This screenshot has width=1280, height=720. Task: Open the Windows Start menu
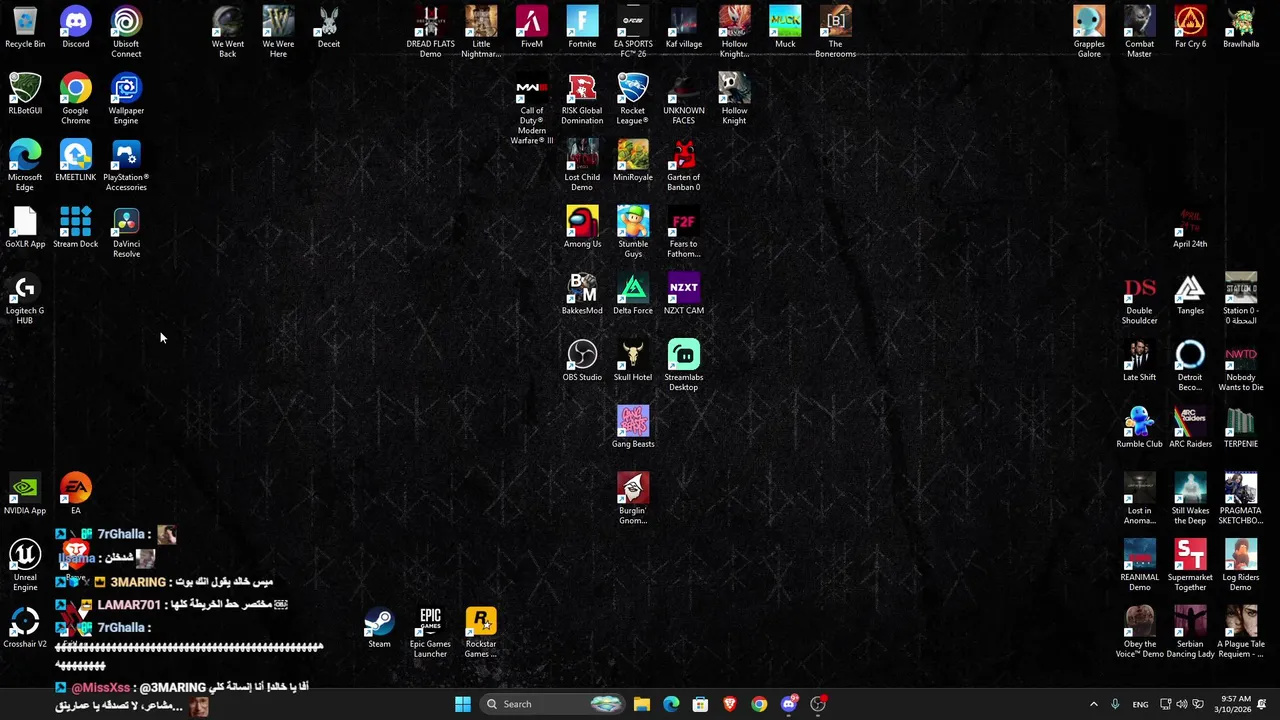pos(463,704)
